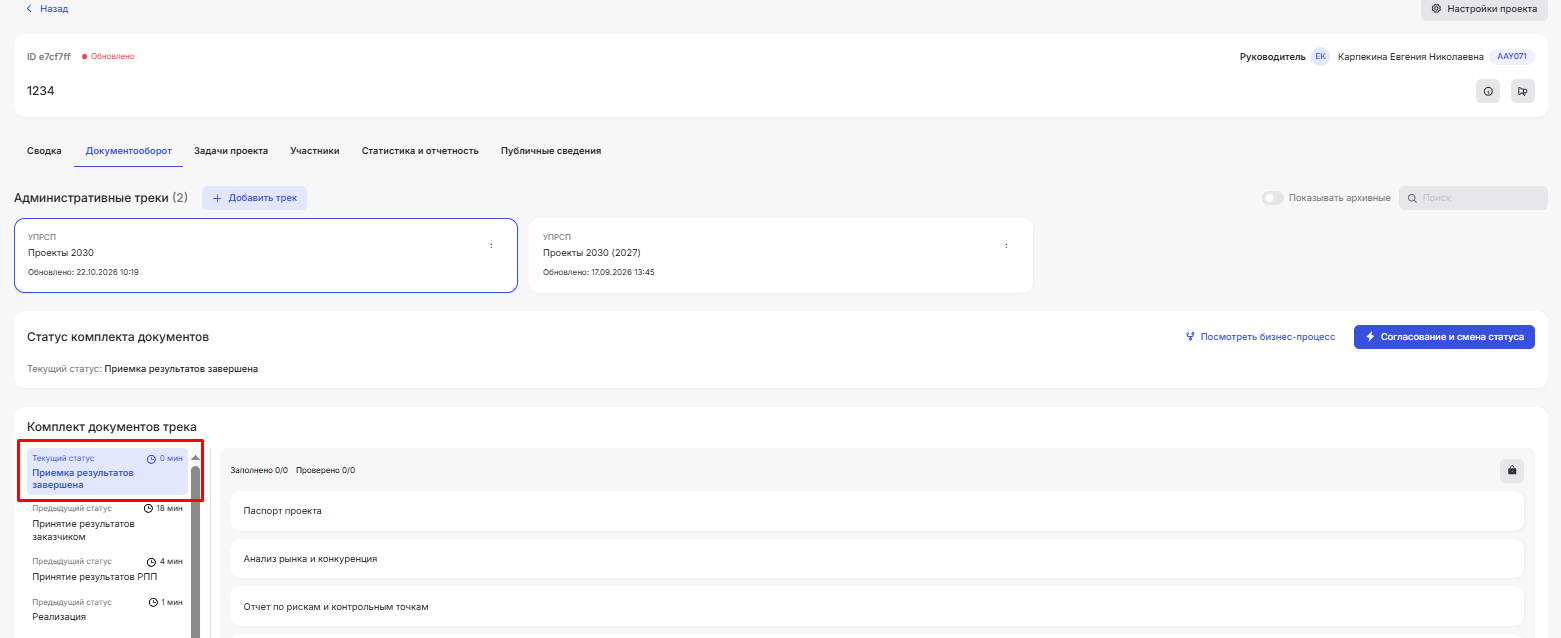1561x638 pixels.
Task: Click the Комплект документов трека heading
Action: (112, 427)
